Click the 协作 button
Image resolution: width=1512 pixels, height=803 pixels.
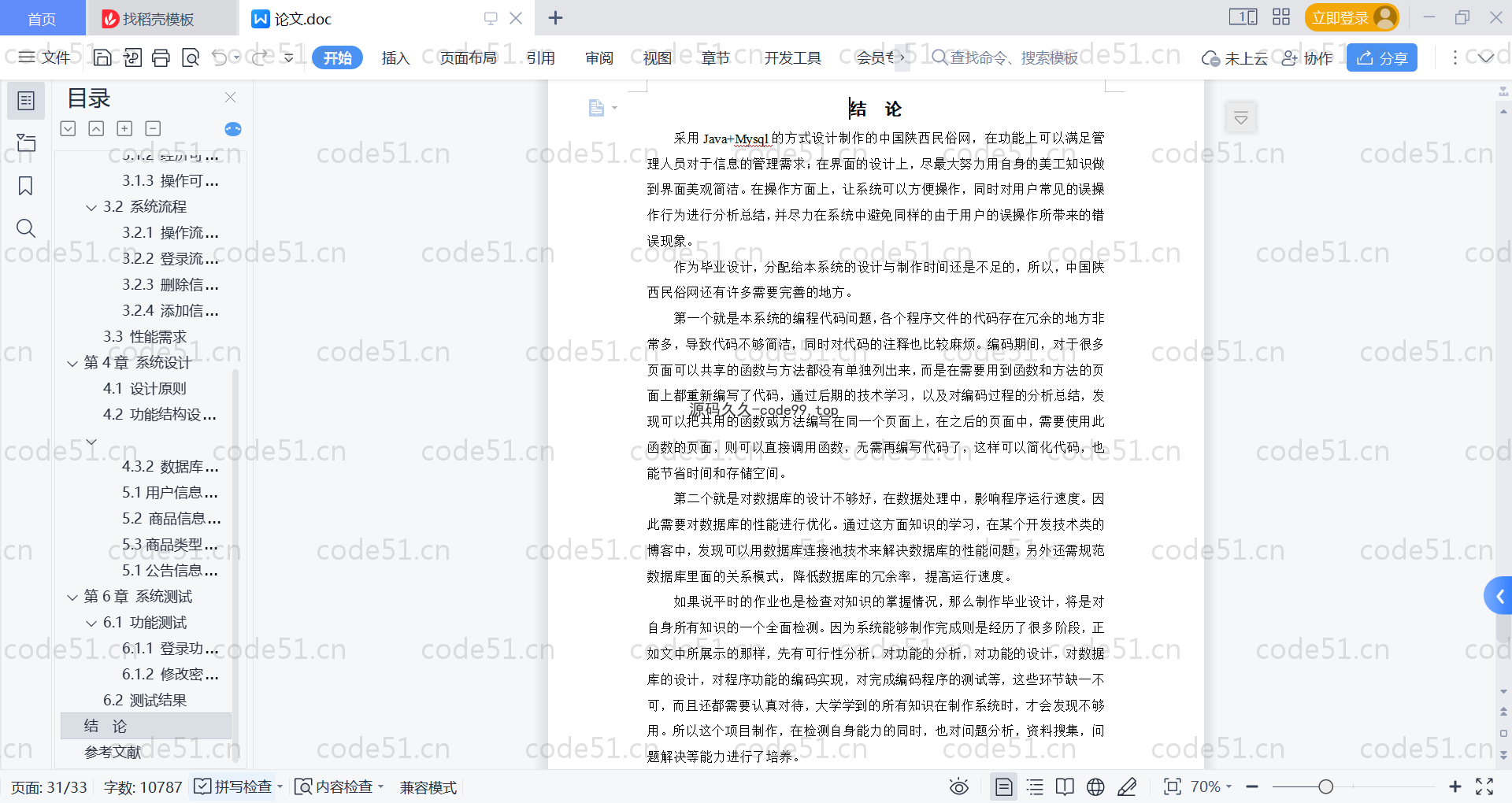pyautogui.click(x=1307, y=57)
